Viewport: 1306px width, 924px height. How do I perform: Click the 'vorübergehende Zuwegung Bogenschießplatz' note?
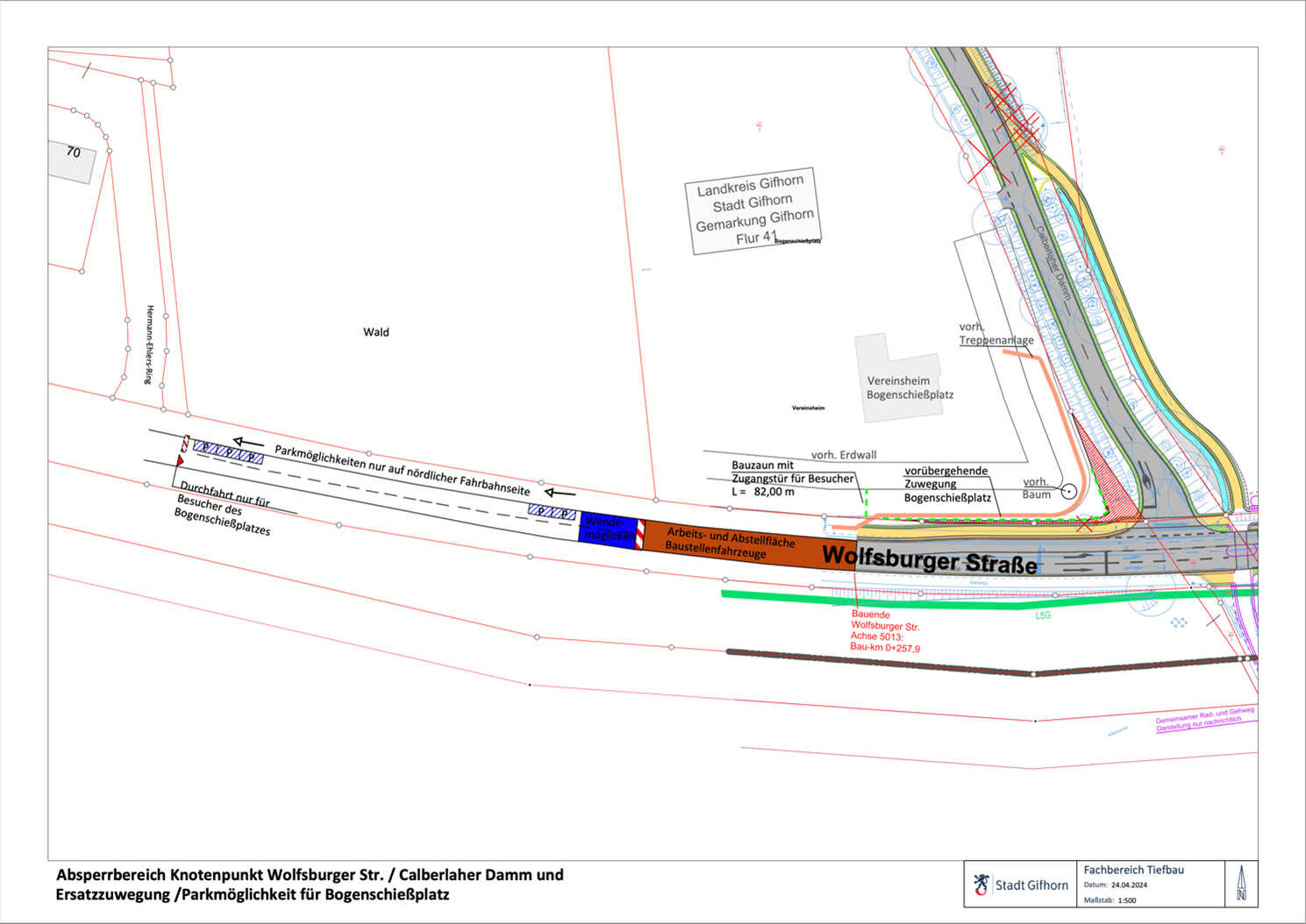click(946, 484)
